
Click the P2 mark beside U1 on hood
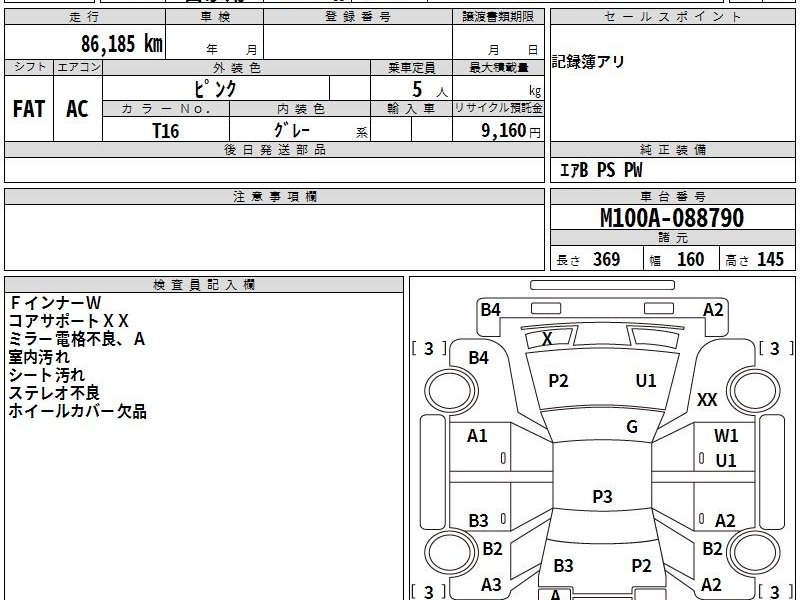pos(558,381)
